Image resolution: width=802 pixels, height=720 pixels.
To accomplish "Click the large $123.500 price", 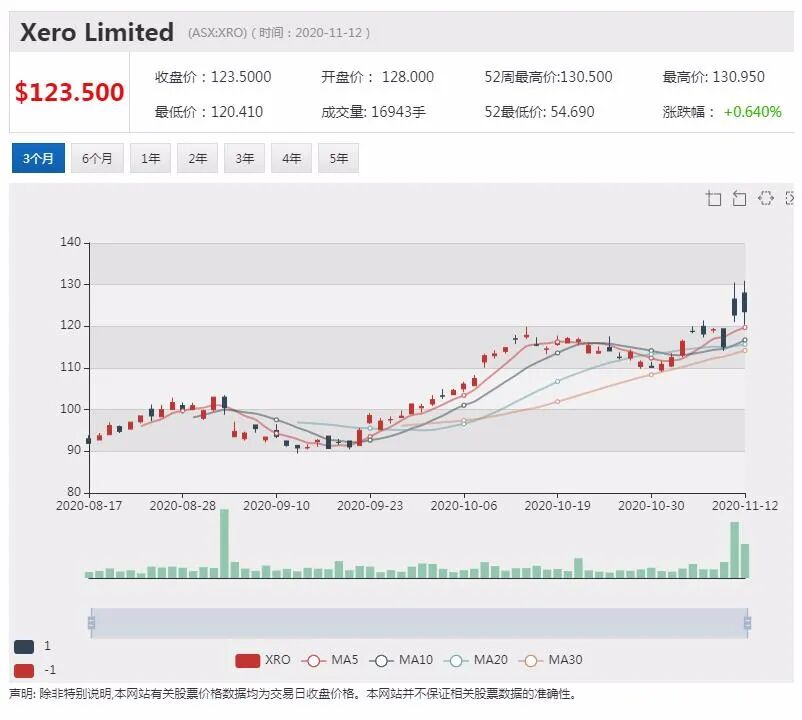I will (69, 92).
